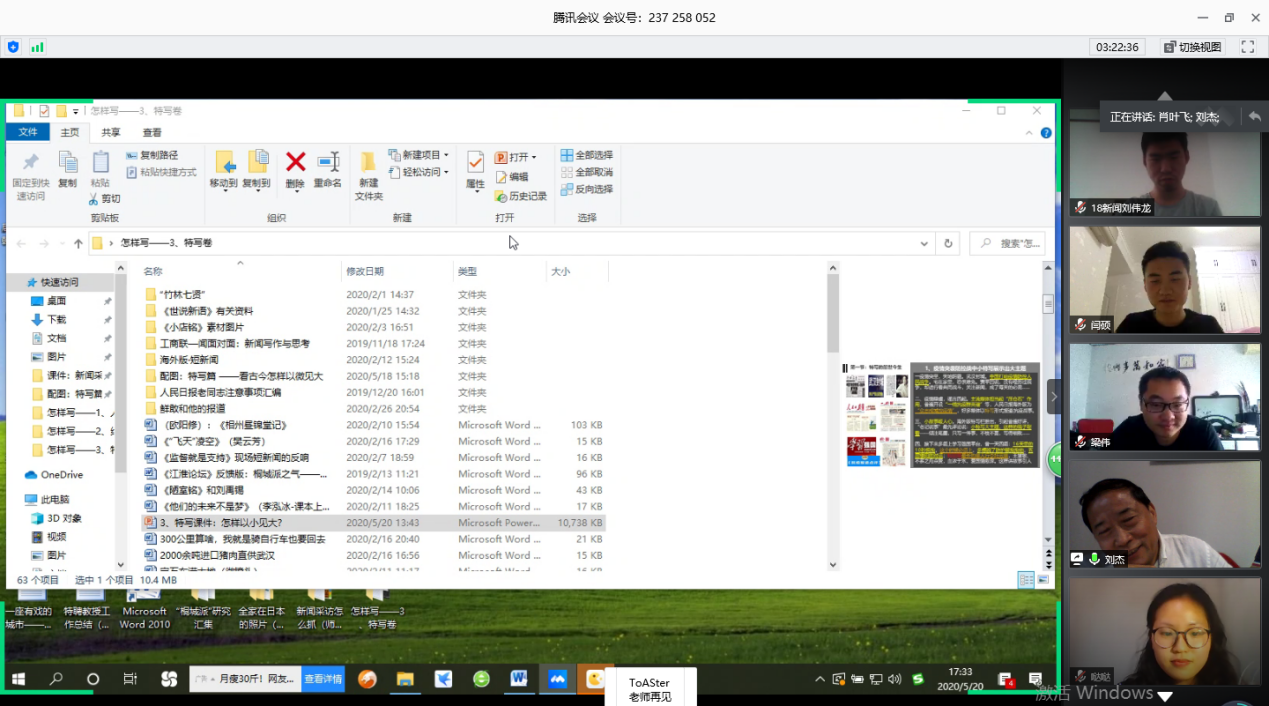Screen dimensions: 1269x706
Task: Open the View (查看) ribbon tab
Action: coord(152,132)
